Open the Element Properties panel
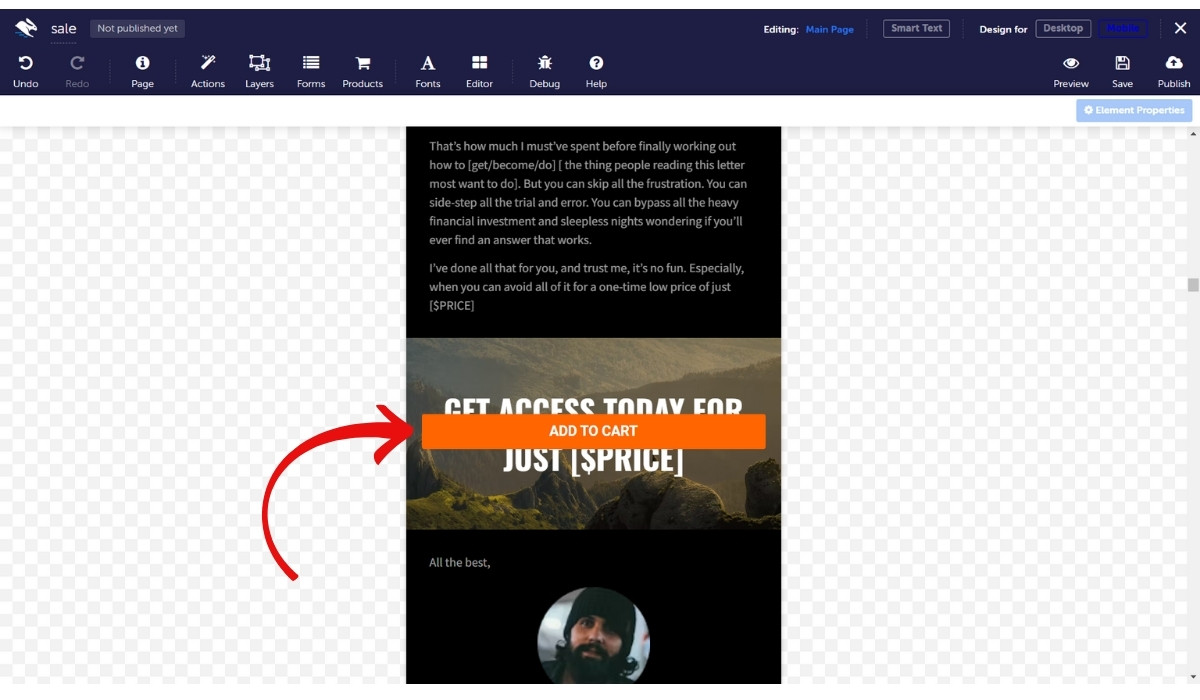This screenshot has width=1200, height=700. point(1134,110)
